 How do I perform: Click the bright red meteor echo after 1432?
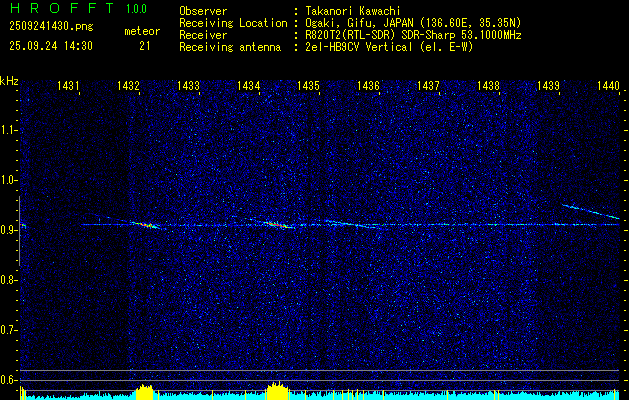[x=145, y=225]
